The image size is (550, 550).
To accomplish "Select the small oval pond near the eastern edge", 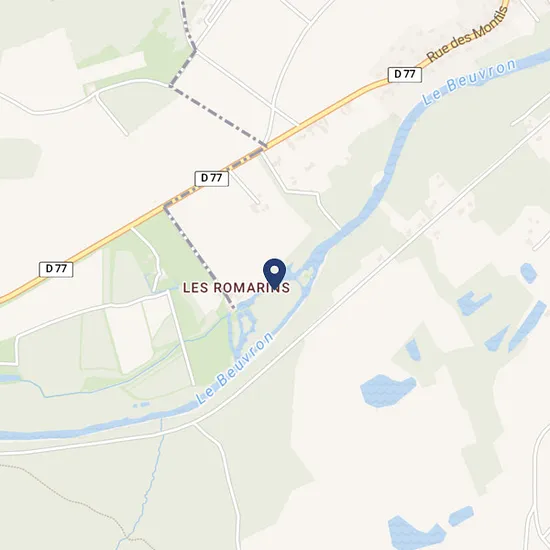I will coord(528,273).
